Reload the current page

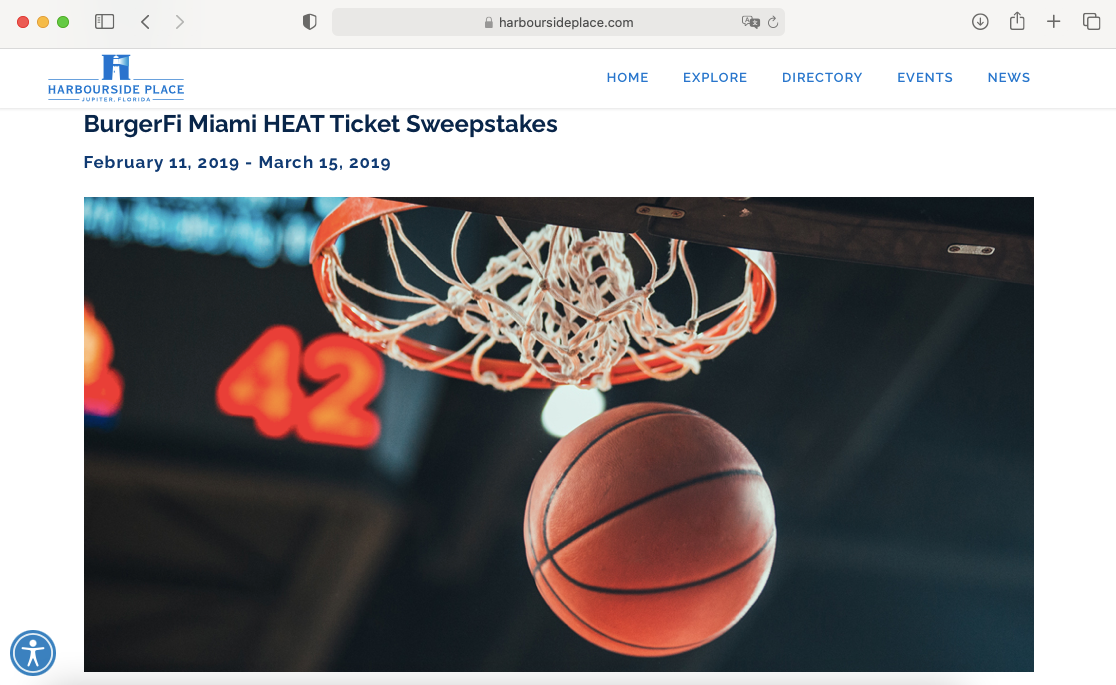773,22
